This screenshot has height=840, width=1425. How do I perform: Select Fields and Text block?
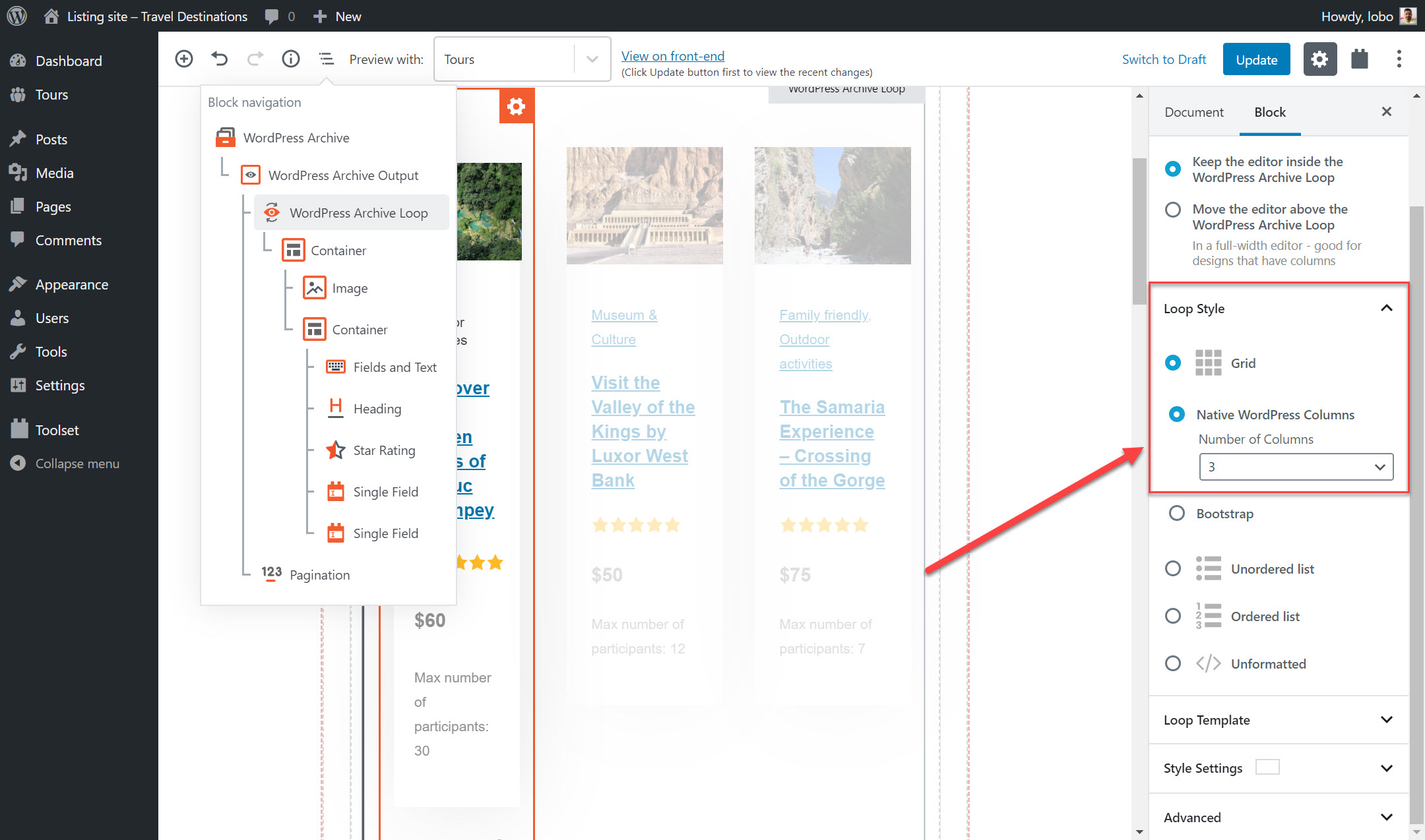(381, 367)
